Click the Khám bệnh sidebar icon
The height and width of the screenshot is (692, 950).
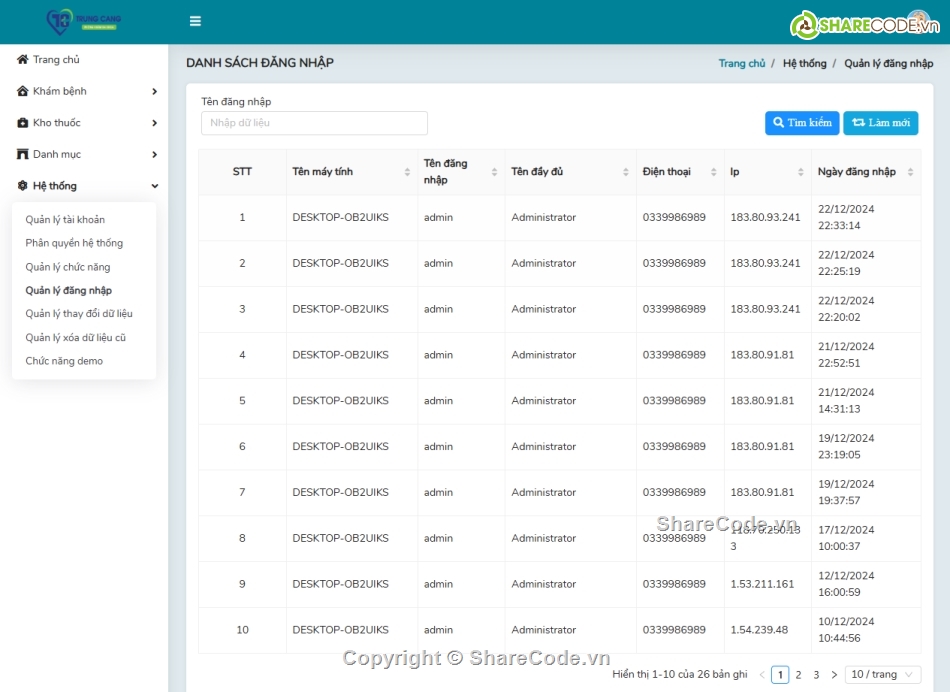coord(22,91)
